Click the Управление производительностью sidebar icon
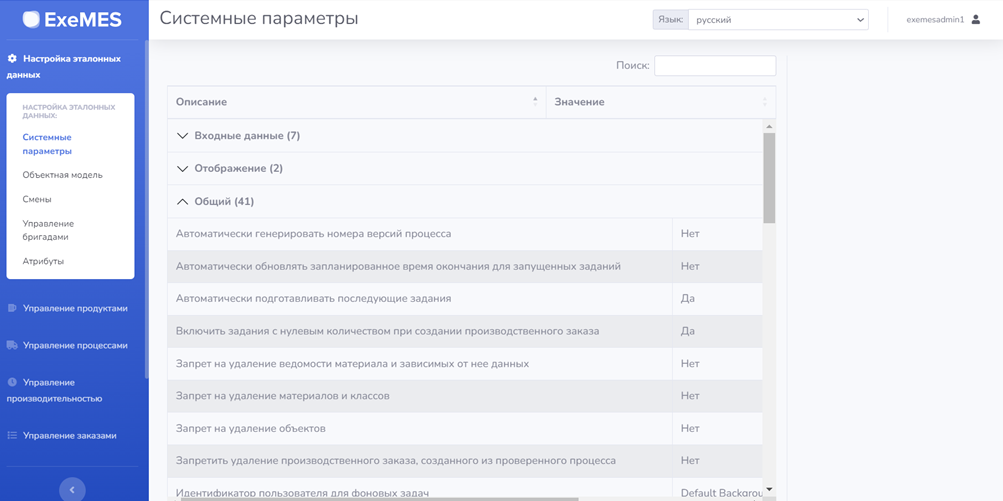1003x501 pixels. point(12,382)
